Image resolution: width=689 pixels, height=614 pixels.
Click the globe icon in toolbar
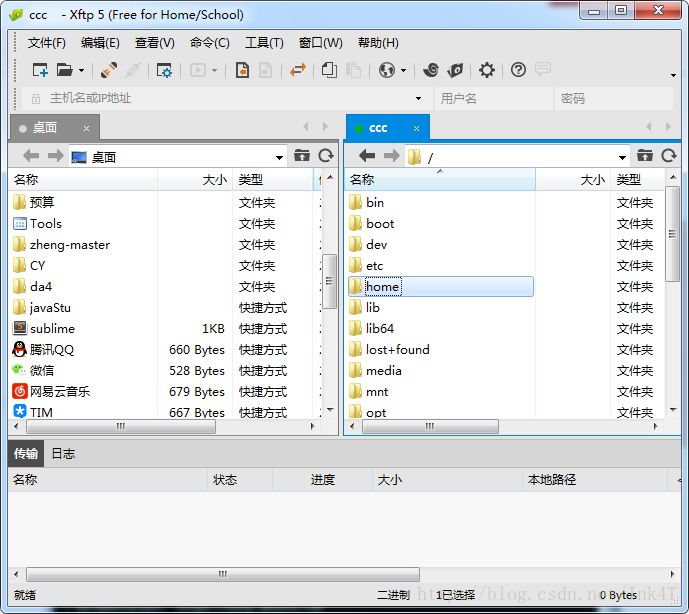[387, 70]
